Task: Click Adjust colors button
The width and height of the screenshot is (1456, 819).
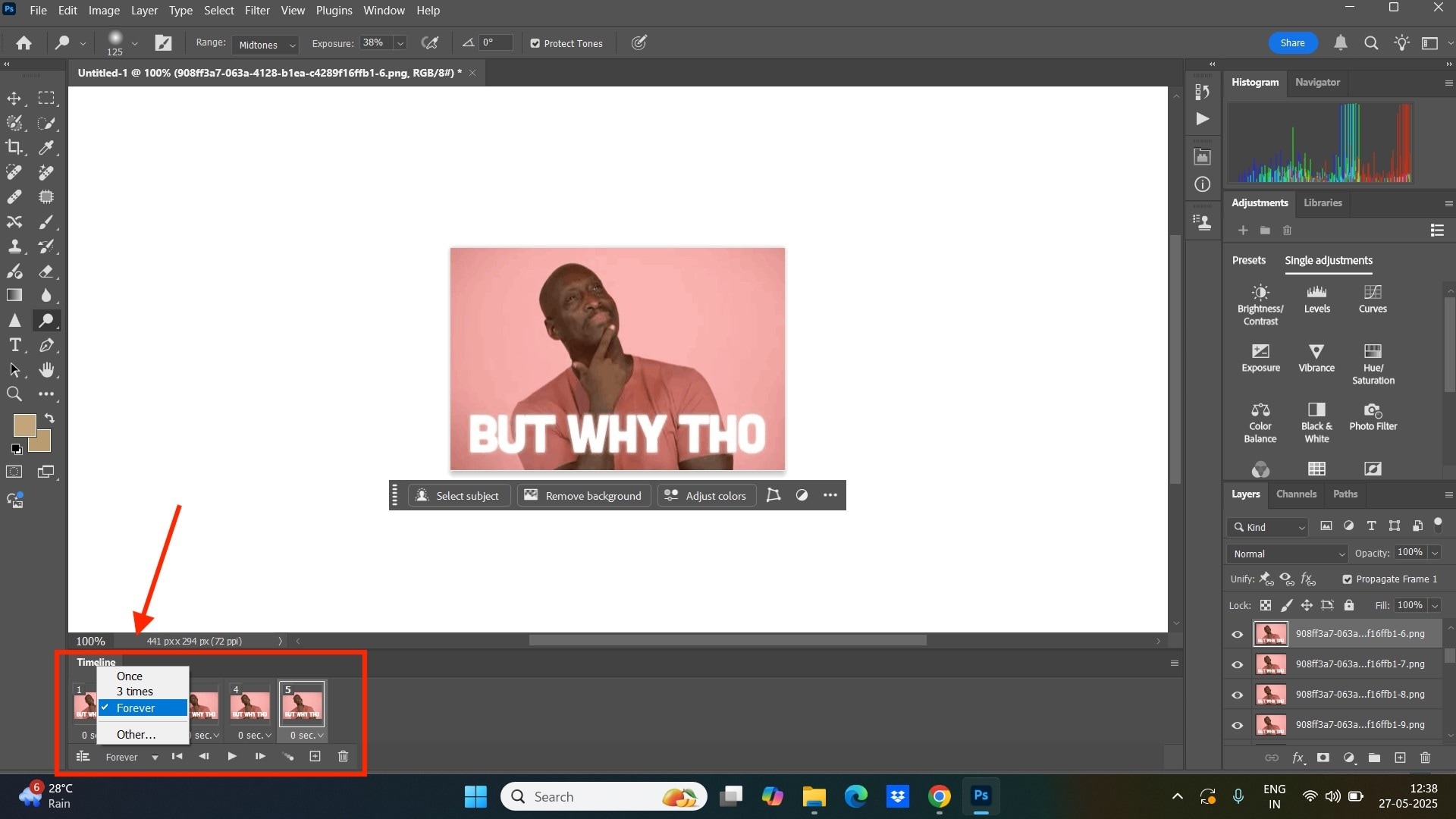Action: [x=707, y=495]
